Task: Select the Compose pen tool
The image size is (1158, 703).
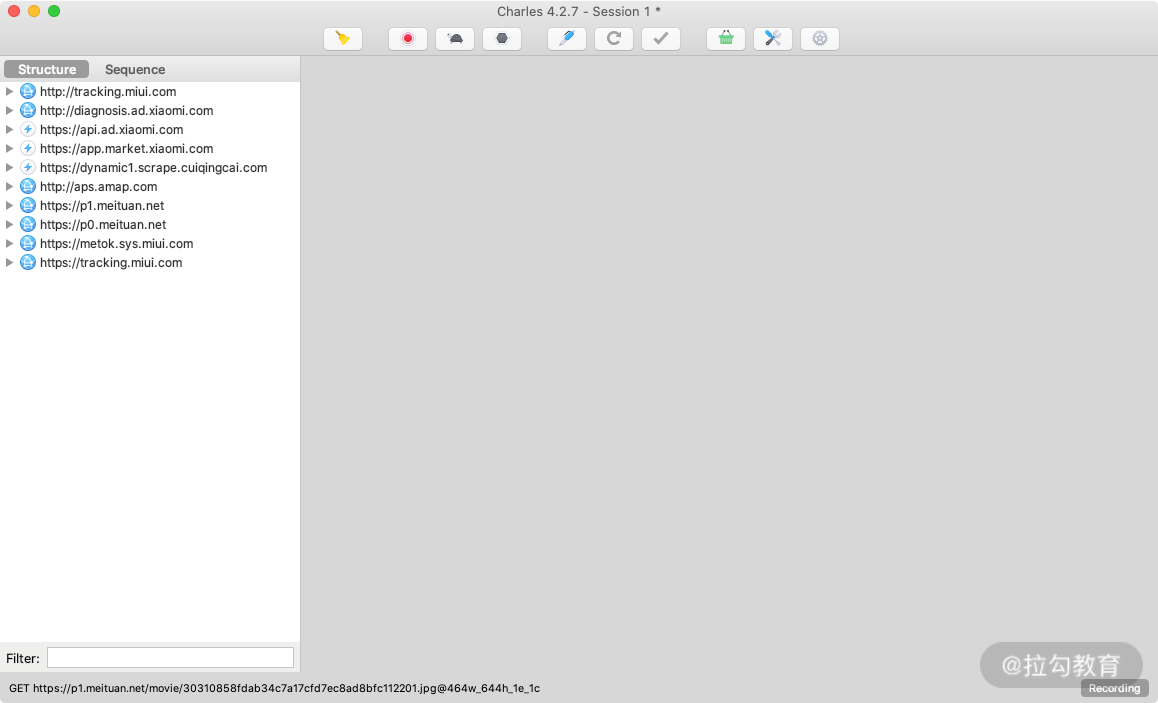Action: [566, 38]
